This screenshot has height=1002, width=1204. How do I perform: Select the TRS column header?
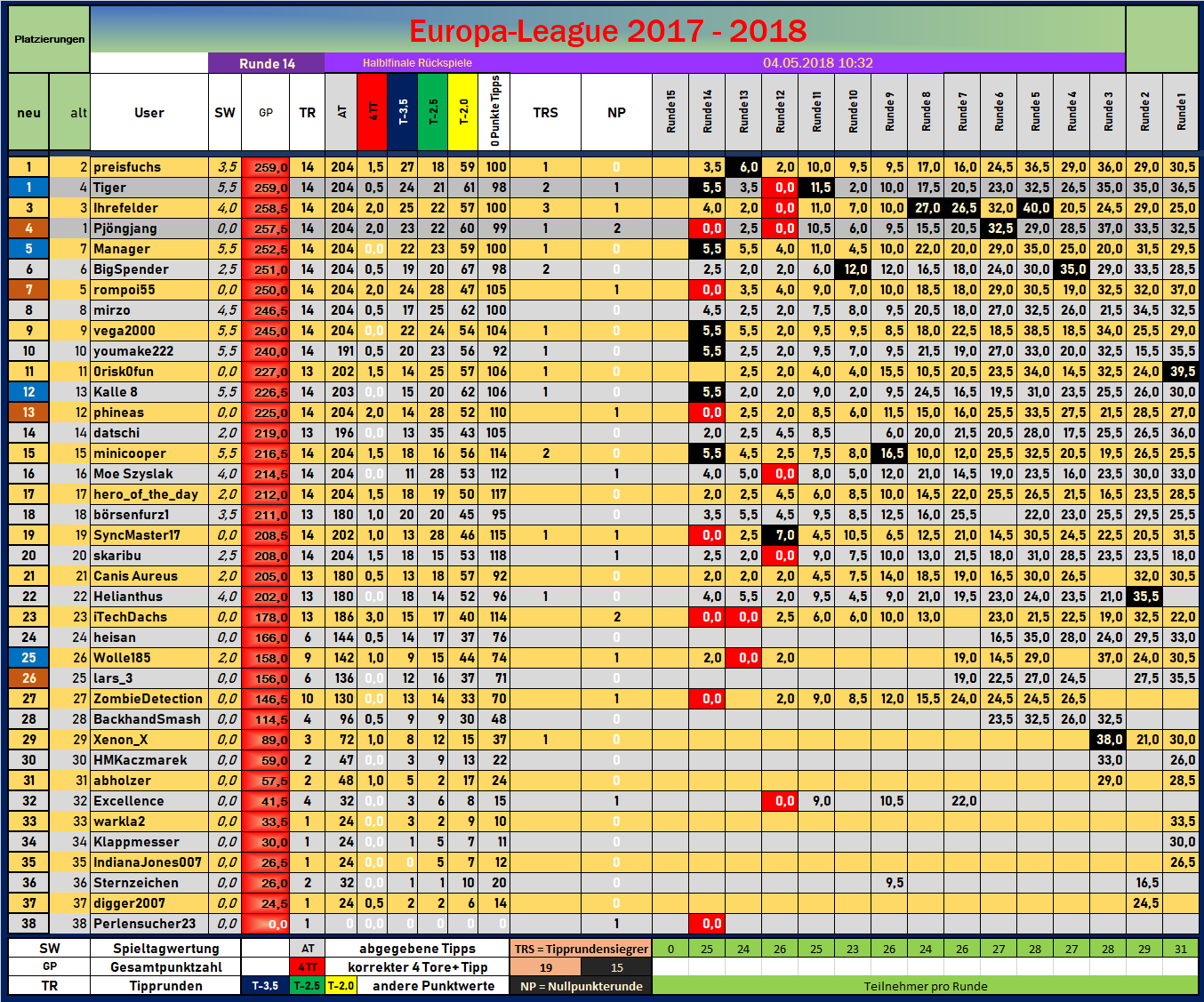(545, 113)
